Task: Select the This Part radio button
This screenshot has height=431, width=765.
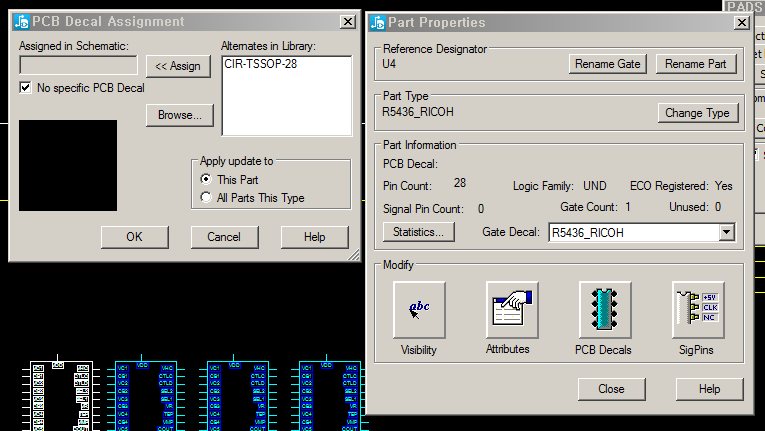Action: (207, 180)
